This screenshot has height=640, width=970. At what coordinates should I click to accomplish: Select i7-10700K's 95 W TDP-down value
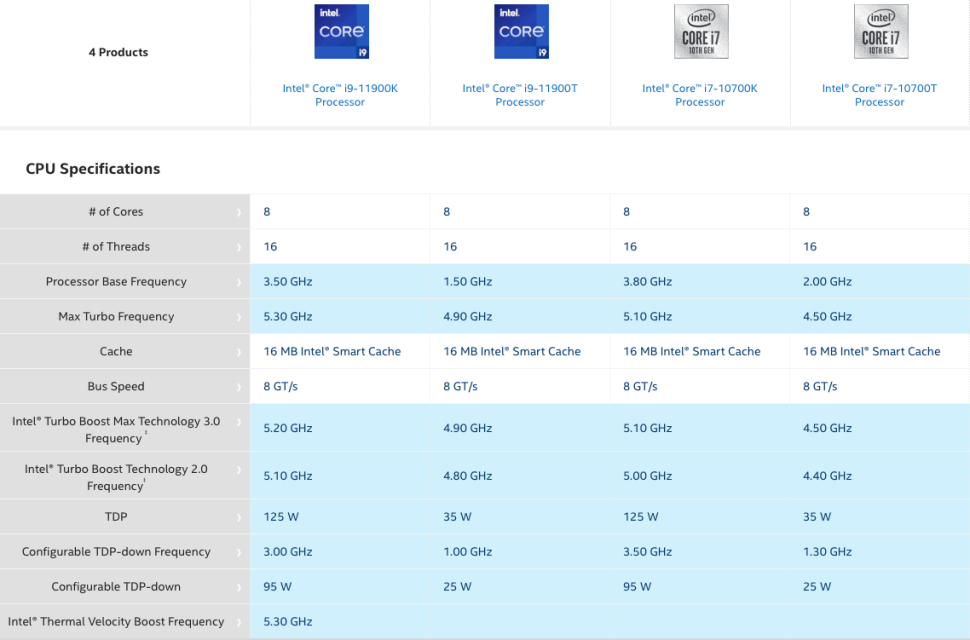(637, 586)
